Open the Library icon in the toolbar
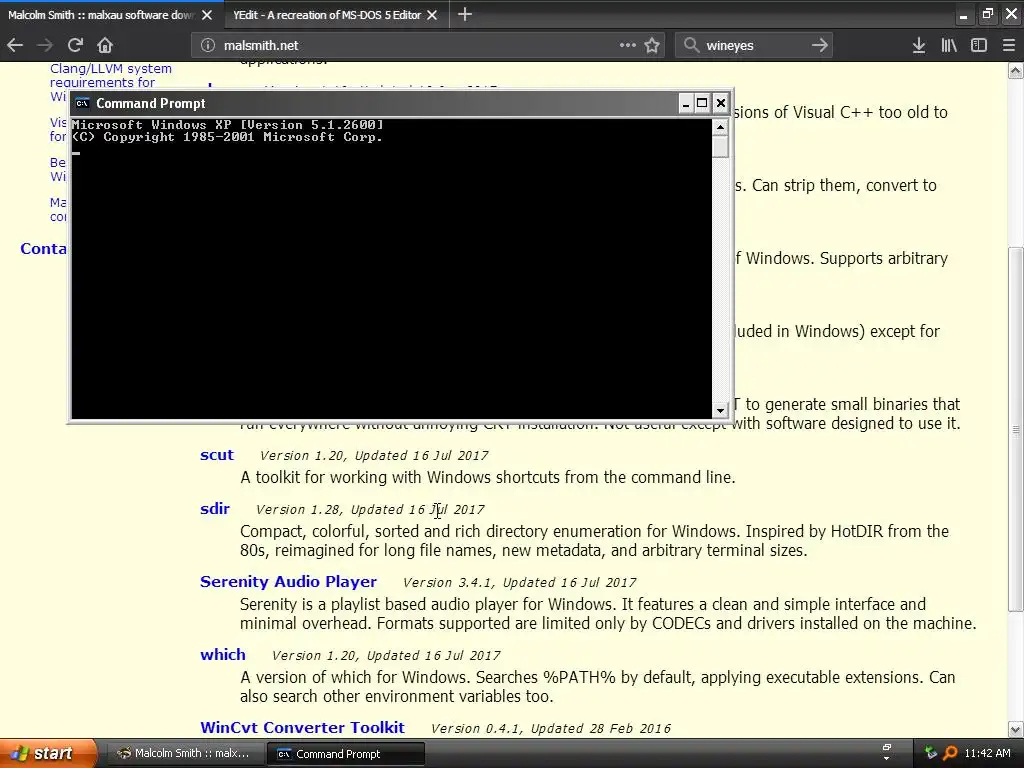The height and width of the screenshot is (768, 1024). [949, 45]
